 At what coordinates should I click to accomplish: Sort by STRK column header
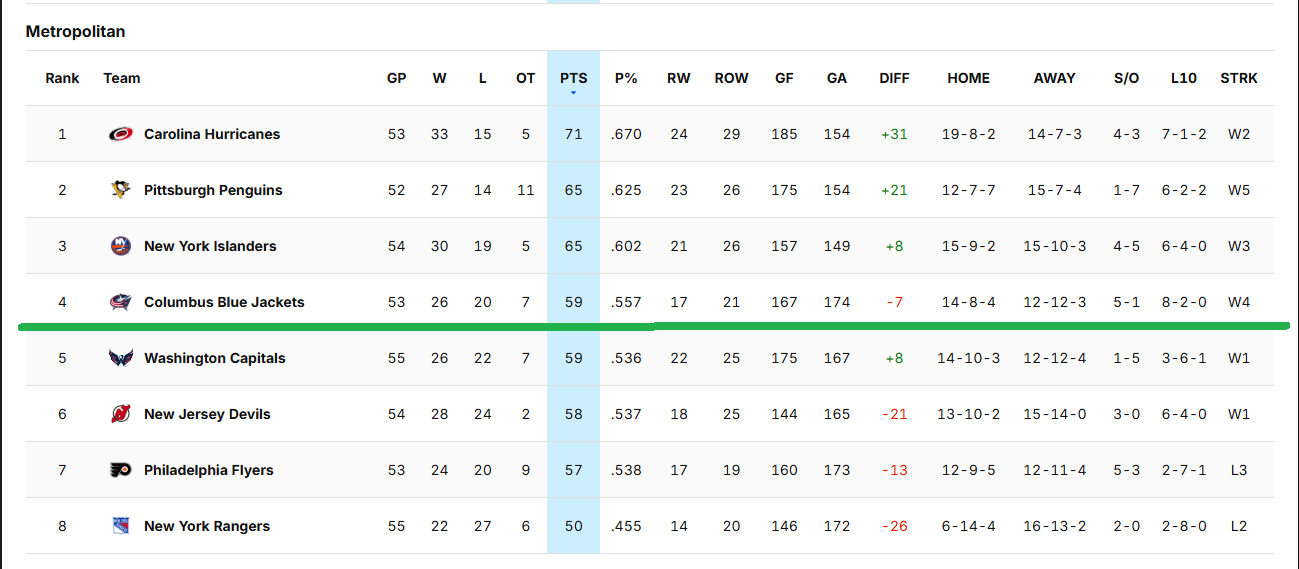coord(1239,78)
